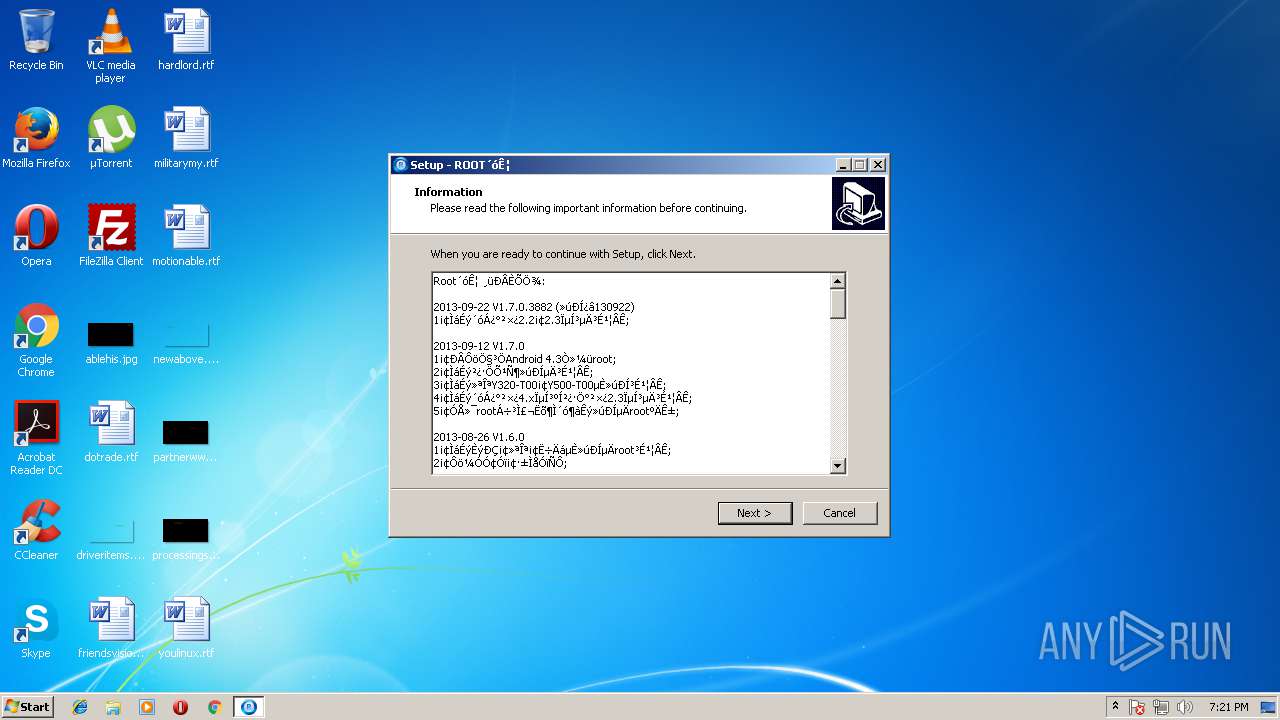Select the hardlord.rtf file
The image size is (1280, 720).
point(186,40)
